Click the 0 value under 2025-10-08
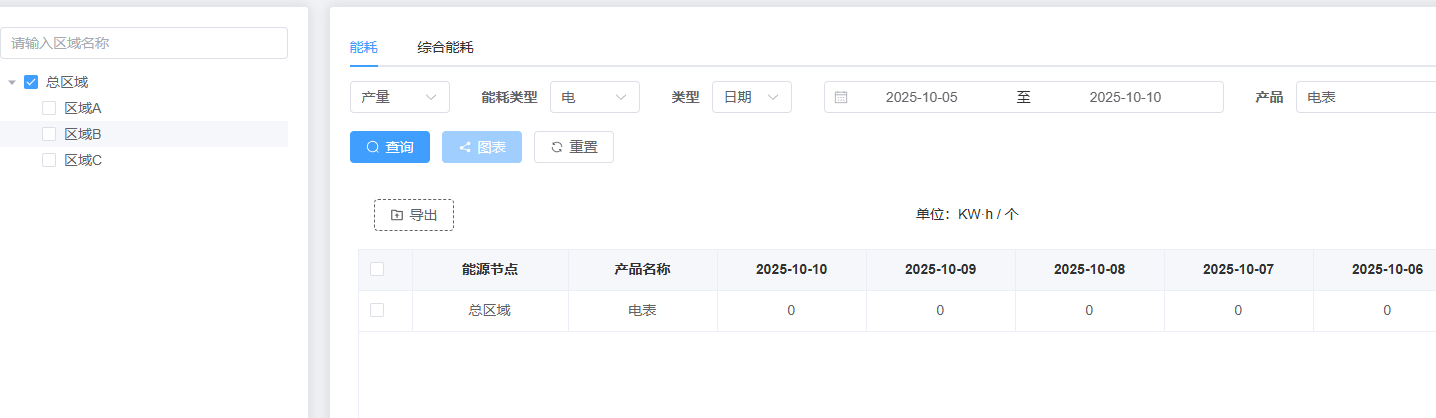The width and height of the screenshot is (1436, 418). pos(1089,310)
